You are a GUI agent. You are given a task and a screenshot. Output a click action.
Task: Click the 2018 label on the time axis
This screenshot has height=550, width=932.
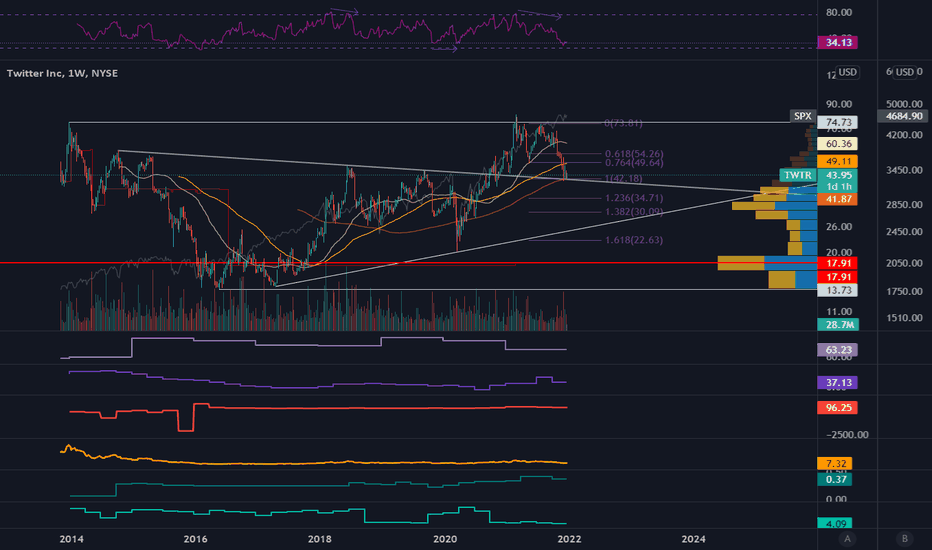(320, 539)
